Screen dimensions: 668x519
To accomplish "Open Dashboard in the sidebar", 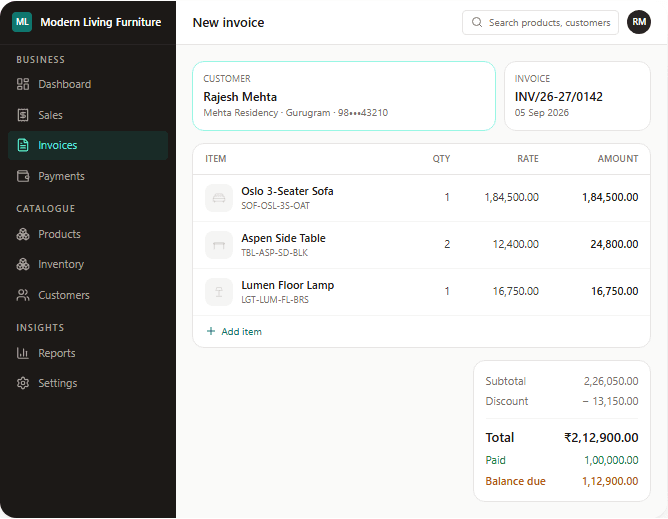I will tap(88, 84).
